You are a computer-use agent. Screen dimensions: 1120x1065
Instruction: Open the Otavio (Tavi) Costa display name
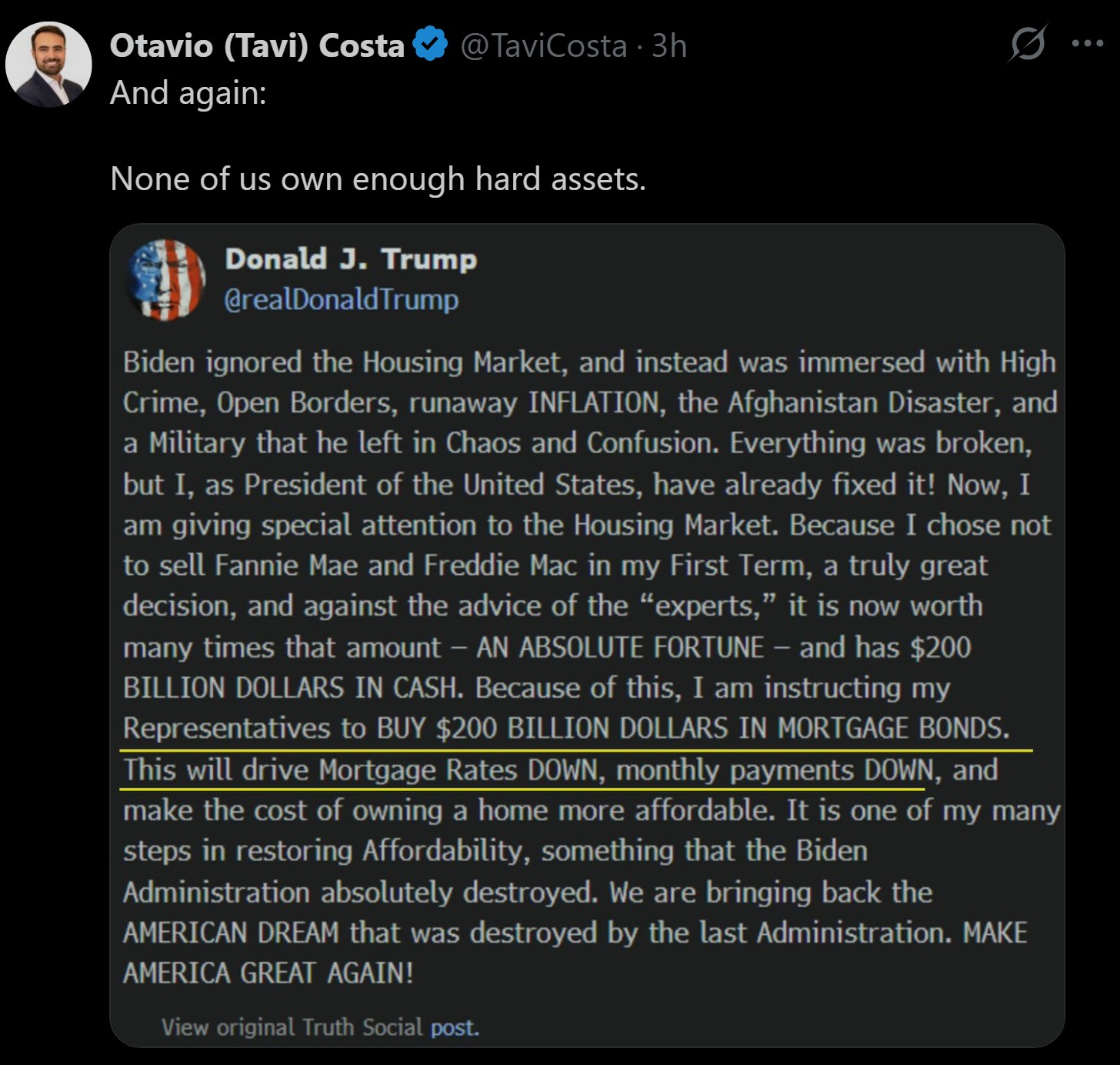coord(257,46)
